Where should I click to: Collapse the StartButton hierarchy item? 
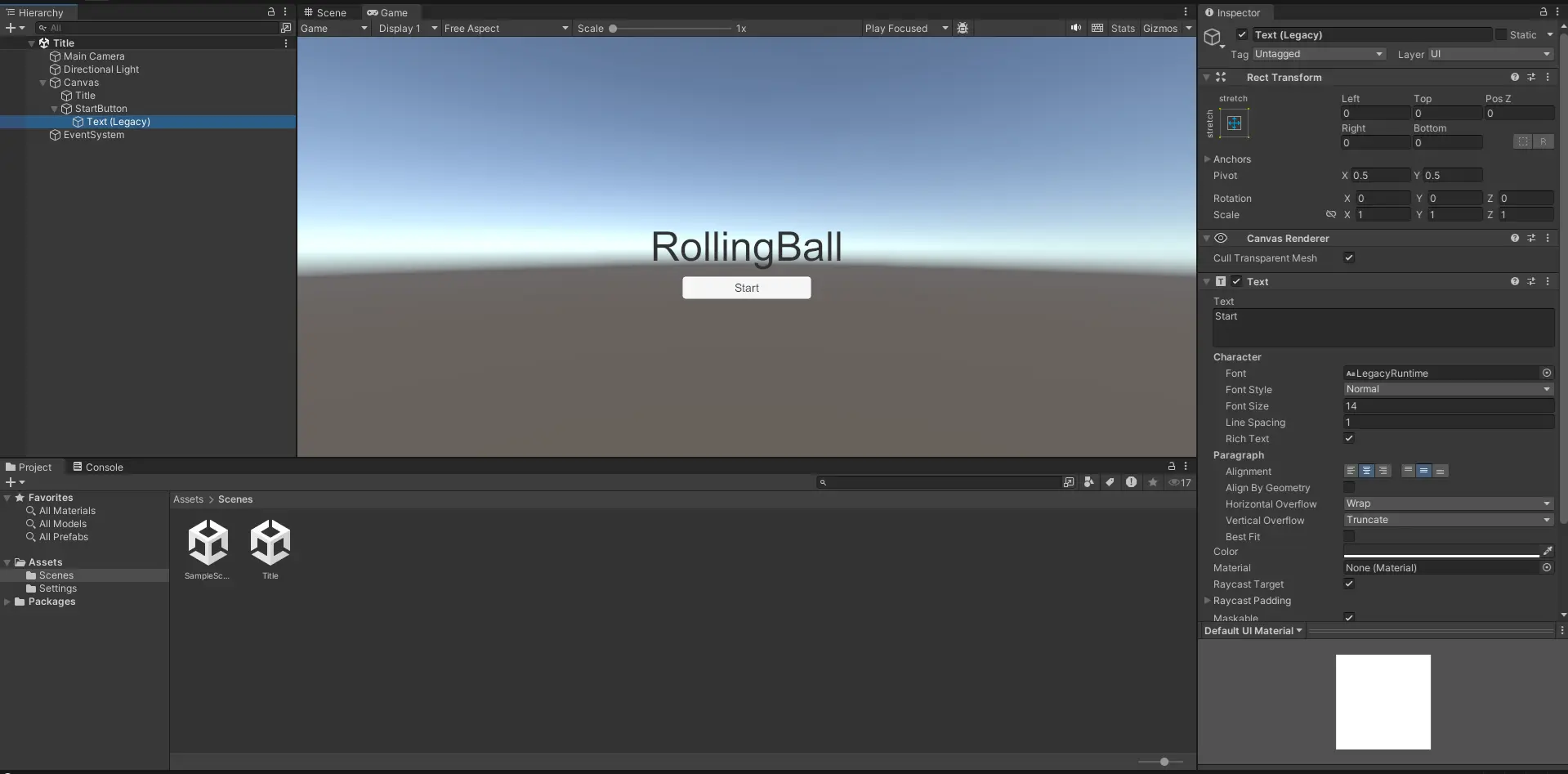coord(54,109)
